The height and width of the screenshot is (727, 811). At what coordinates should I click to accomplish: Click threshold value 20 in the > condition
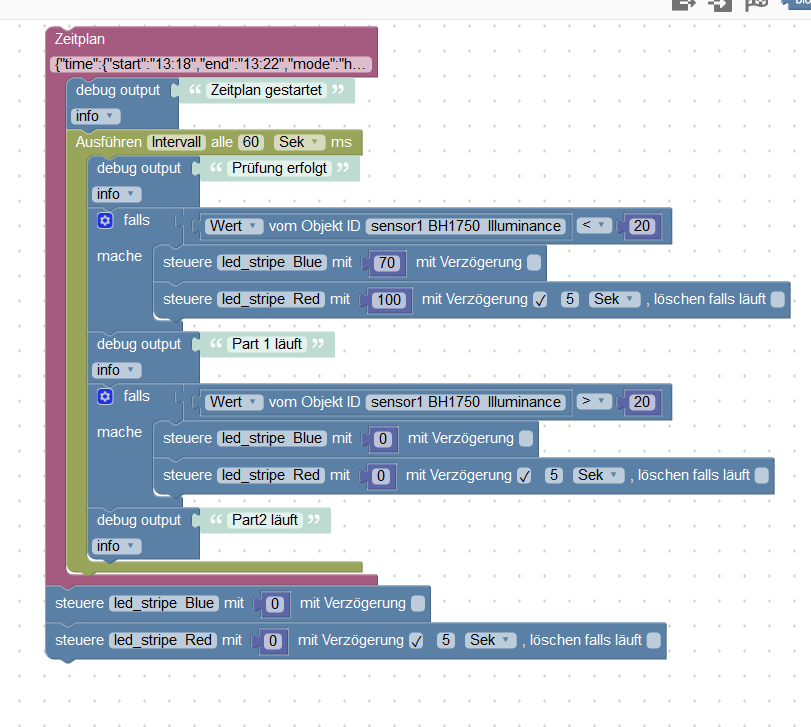tap(642, 402)
